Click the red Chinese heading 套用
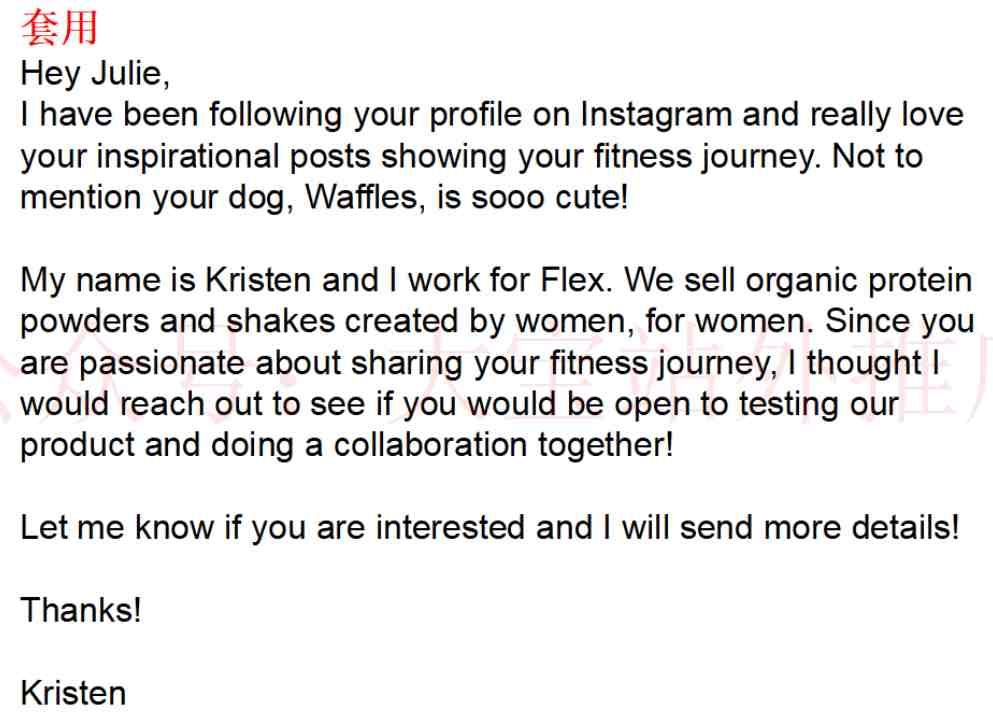993x728 pixels. pyautogui.click(x=58, y=28)
